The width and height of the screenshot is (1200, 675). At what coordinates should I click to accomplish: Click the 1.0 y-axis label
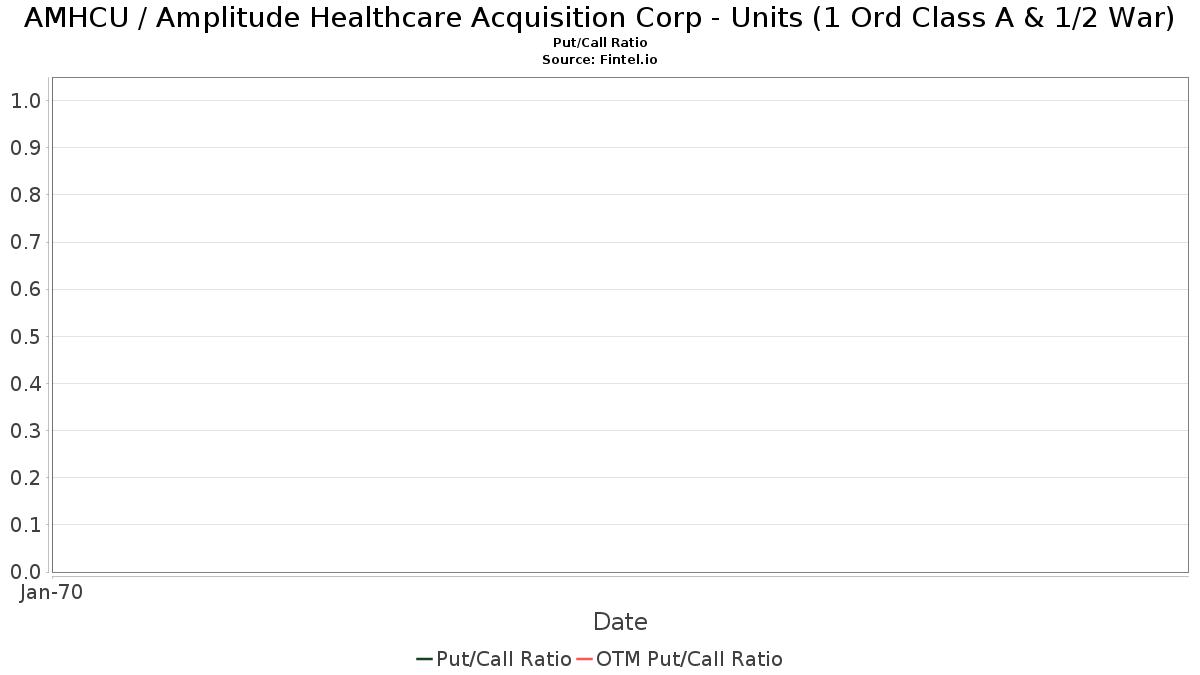pyautogui.click(x=25, y=100)
